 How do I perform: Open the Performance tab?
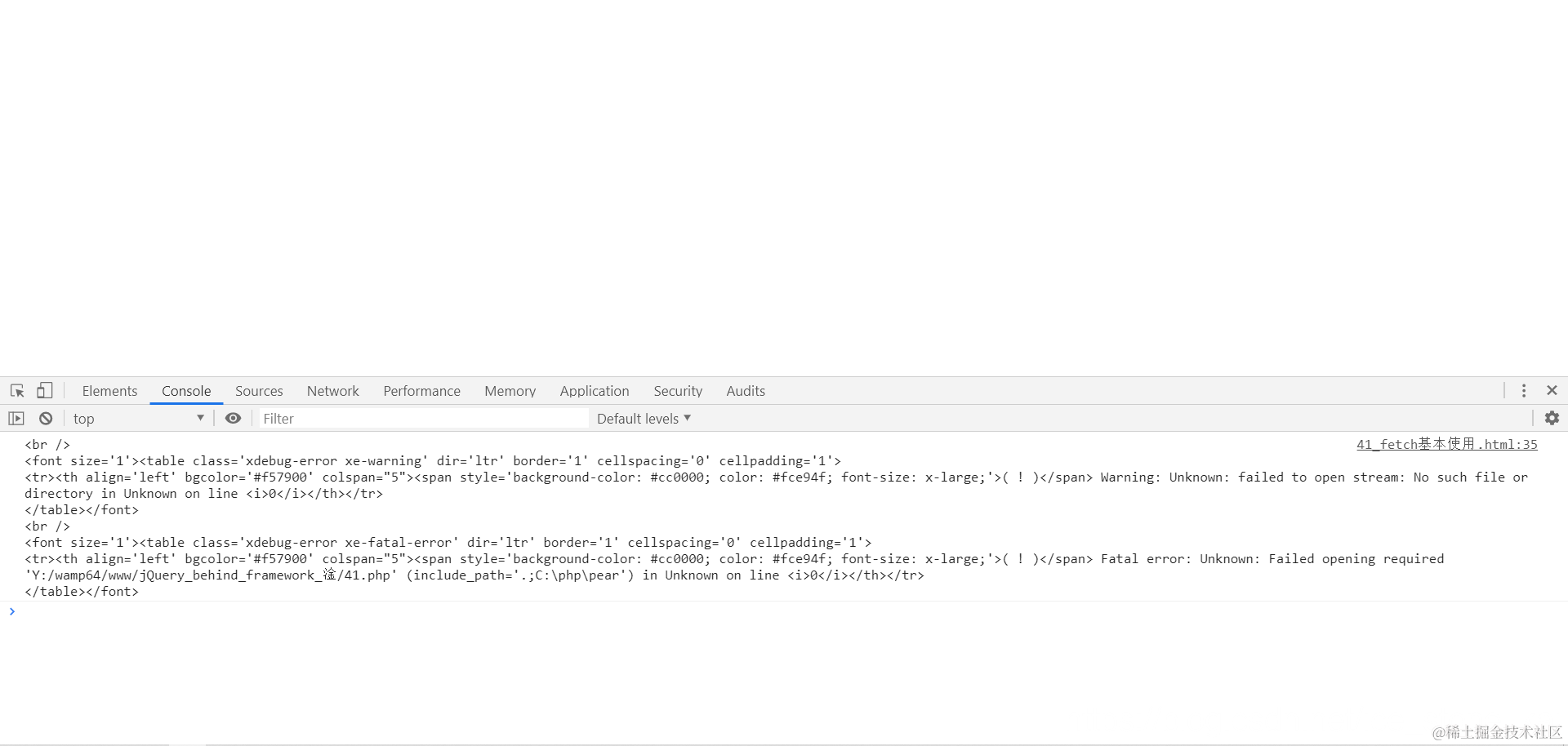(x=421, y=391)
